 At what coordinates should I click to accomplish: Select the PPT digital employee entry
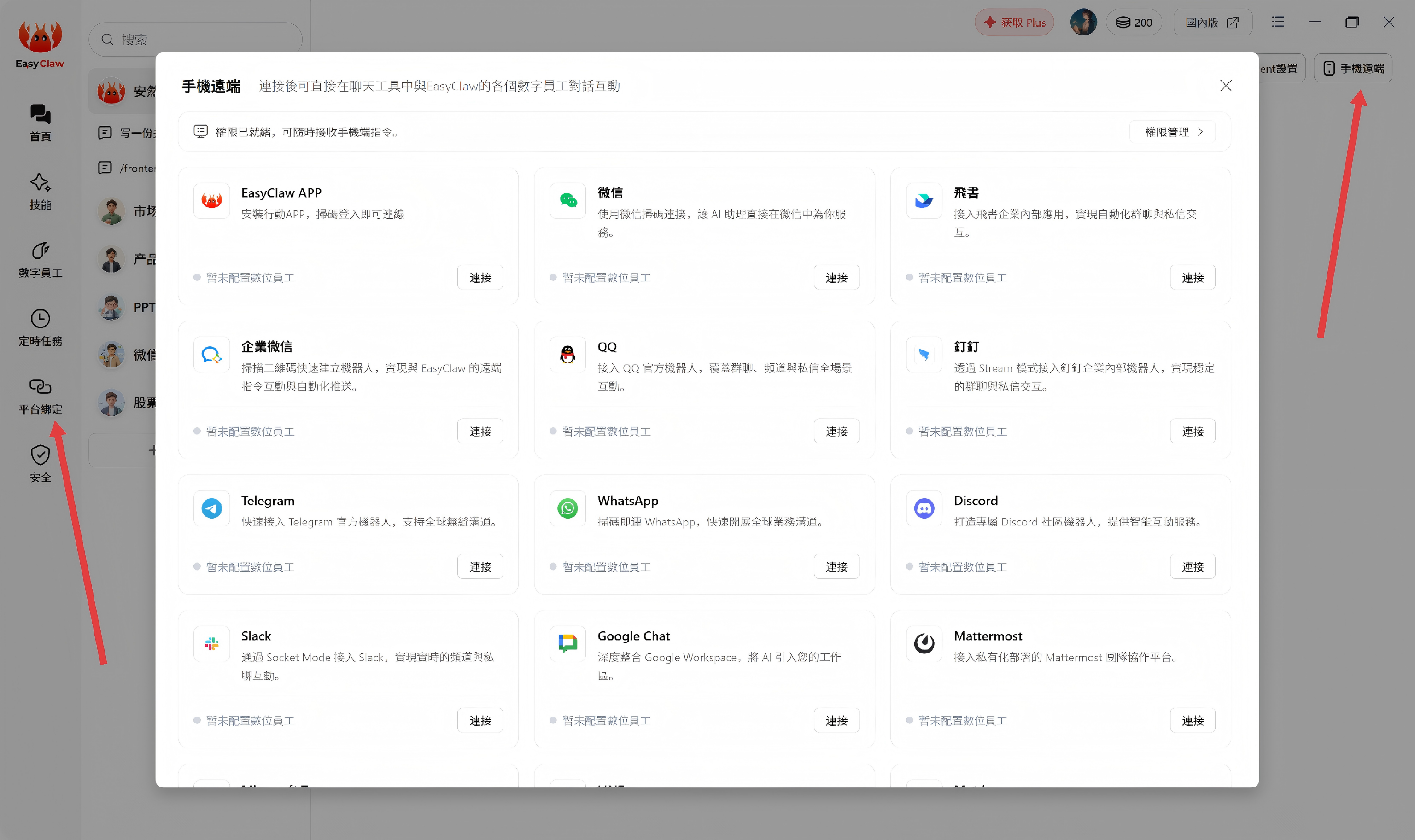tap(127, 307)
